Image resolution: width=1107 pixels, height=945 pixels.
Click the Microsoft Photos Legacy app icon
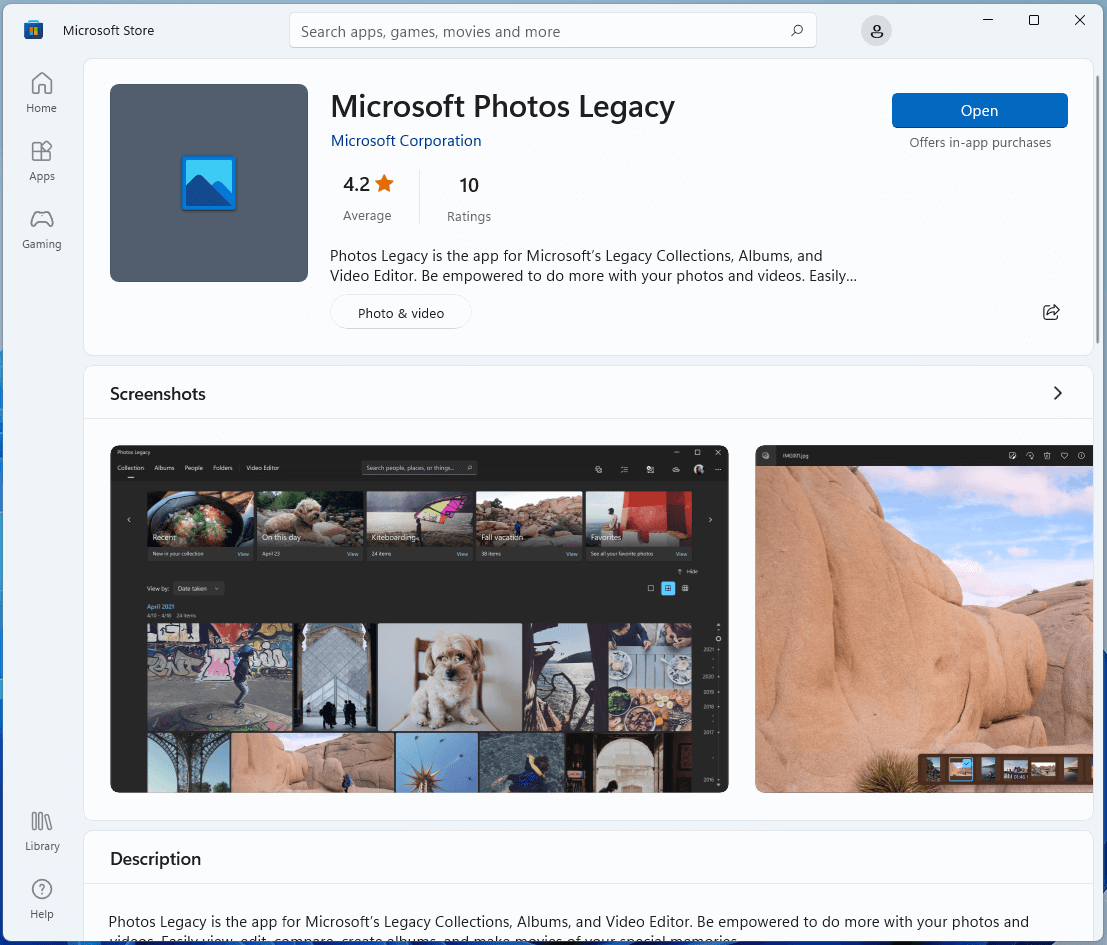click(209, 183)
